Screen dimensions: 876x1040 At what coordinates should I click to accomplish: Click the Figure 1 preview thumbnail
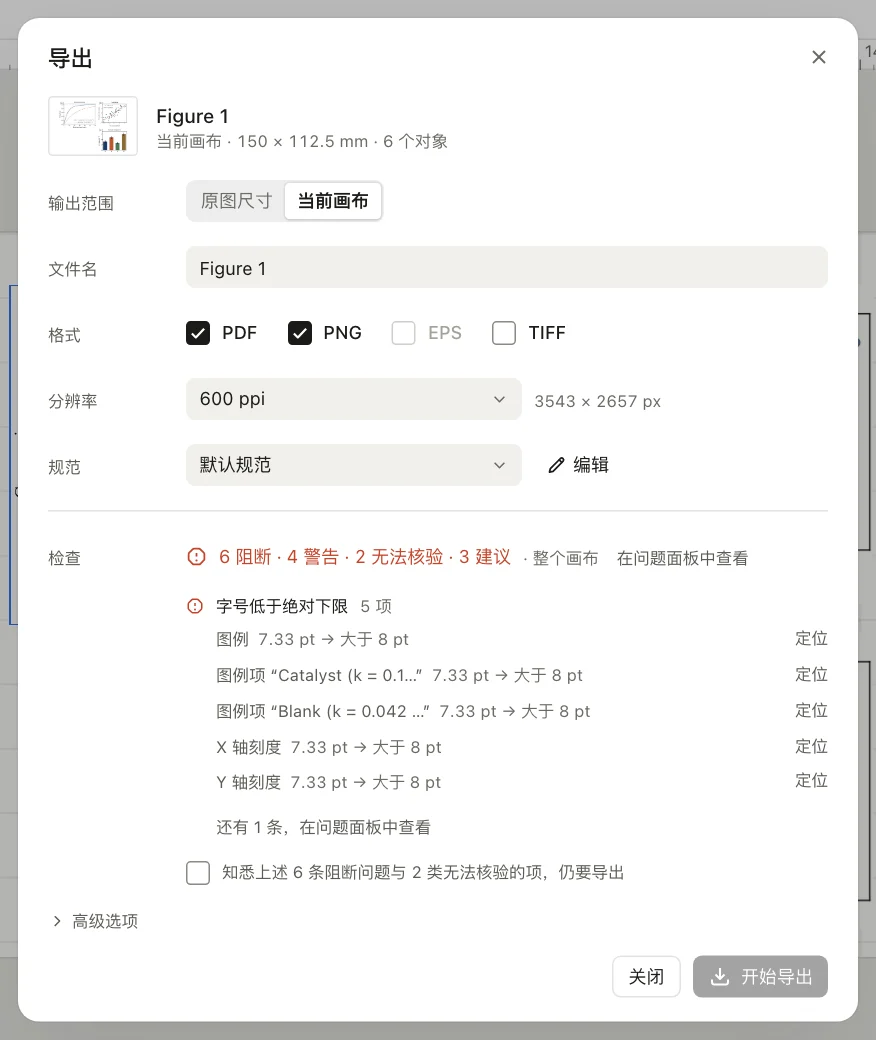[93, 126]
